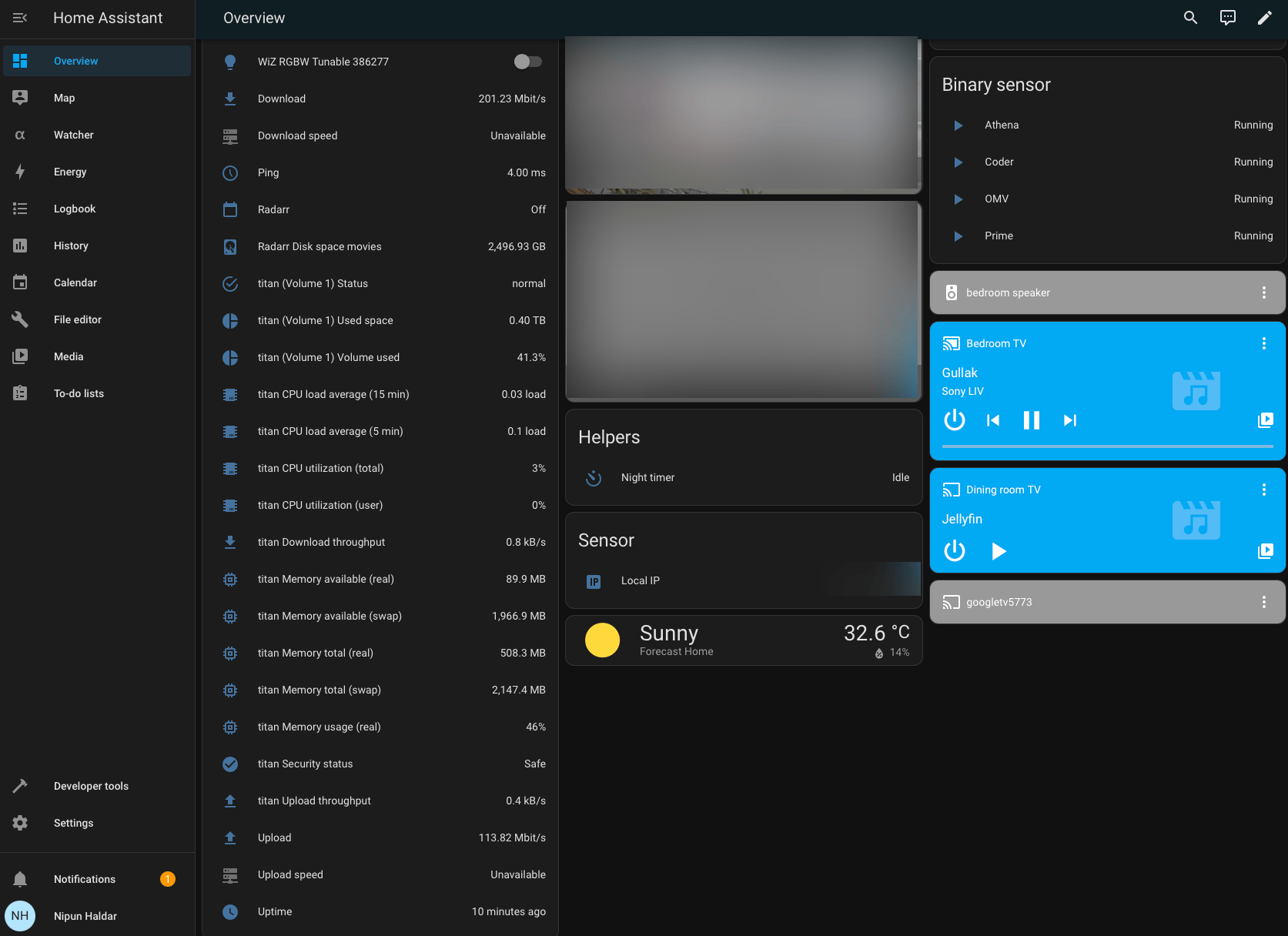Screen dimensions: 1288x936
Task: Open the Bedroom TV overflow menu
Action: coord(1263,343)
